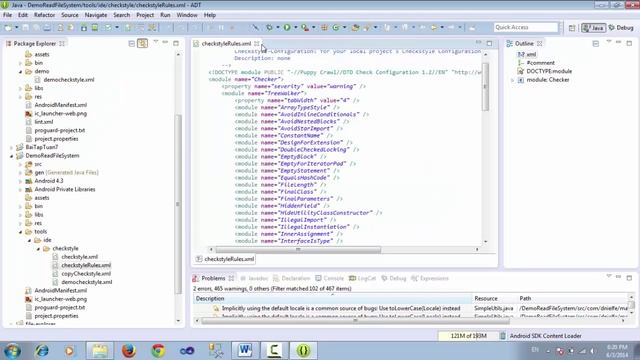Click the Debug bug icon in toolbar
The width and height of the screenshot is (640, 360).
pos(269,27)
